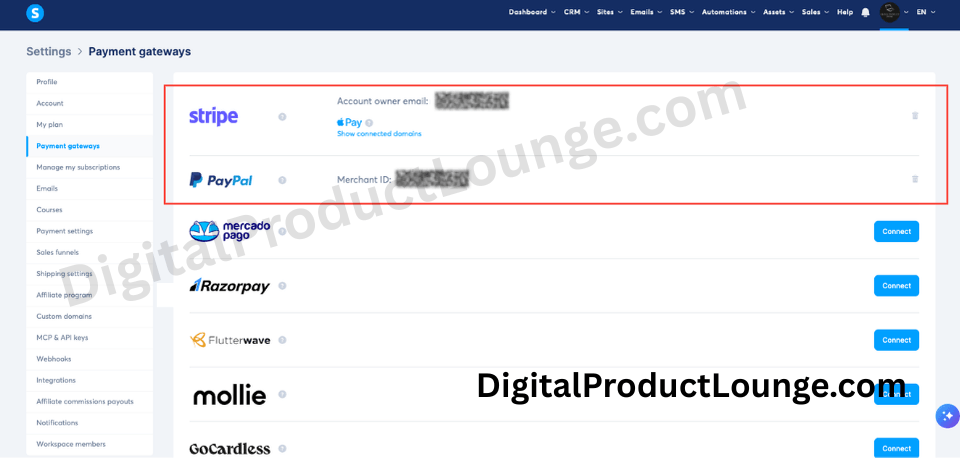Click the help icon next to Mercado Pago
The width and height of the screenshot is (960, 458).
click(282, 231)
